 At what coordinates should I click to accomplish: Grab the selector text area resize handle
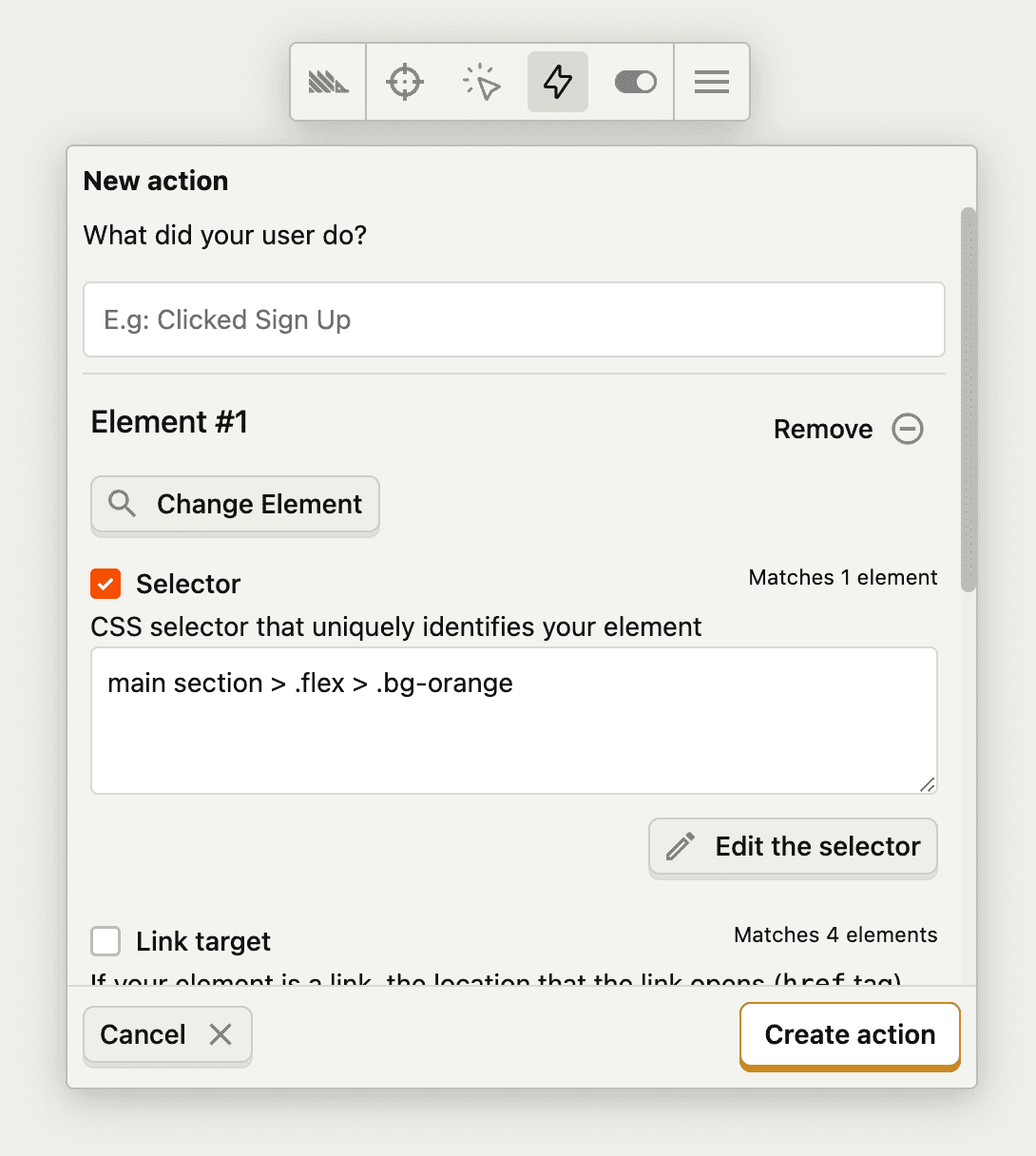point(928,784)
